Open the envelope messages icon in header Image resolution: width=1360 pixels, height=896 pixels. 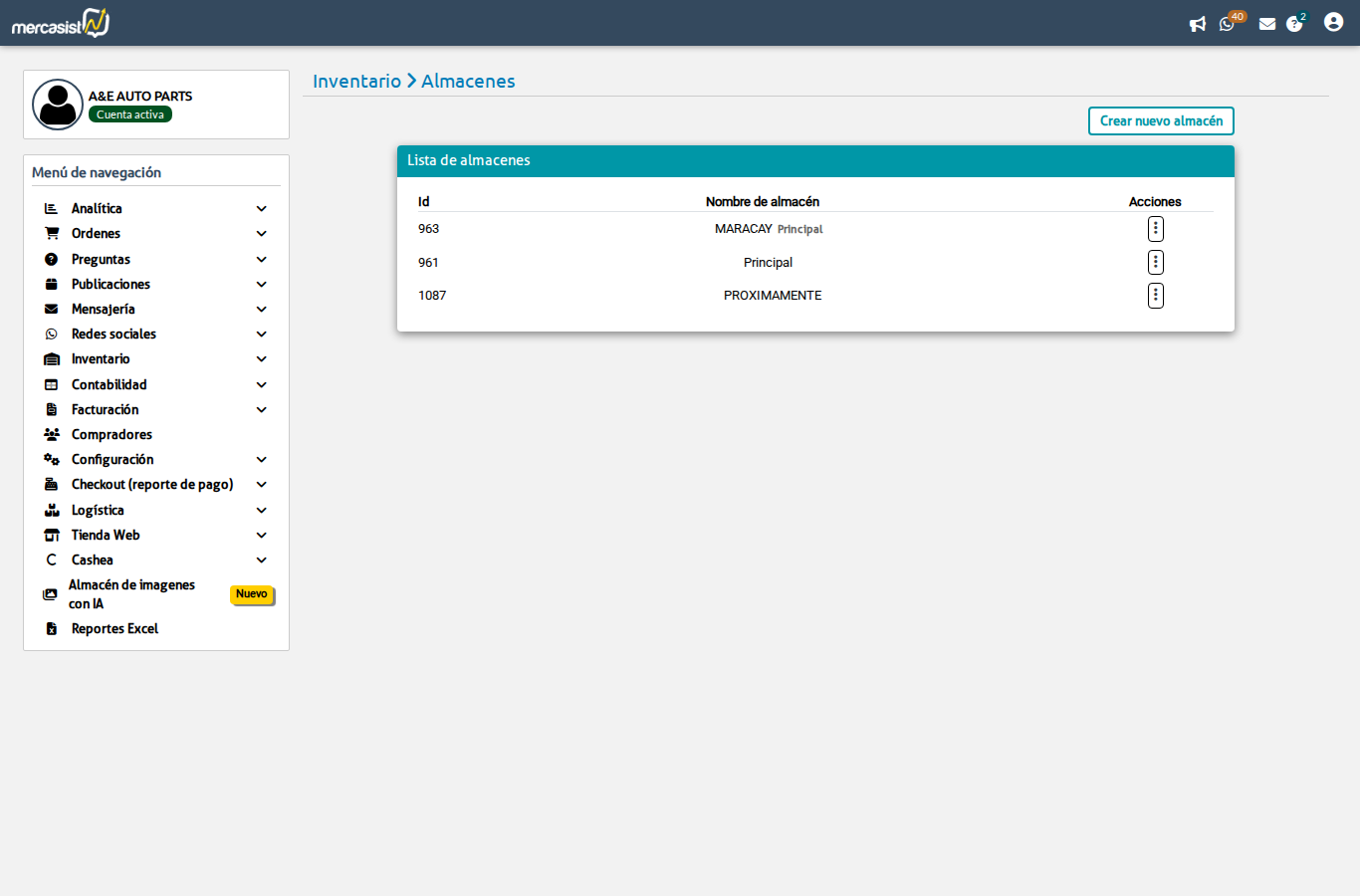[1267, 24]
